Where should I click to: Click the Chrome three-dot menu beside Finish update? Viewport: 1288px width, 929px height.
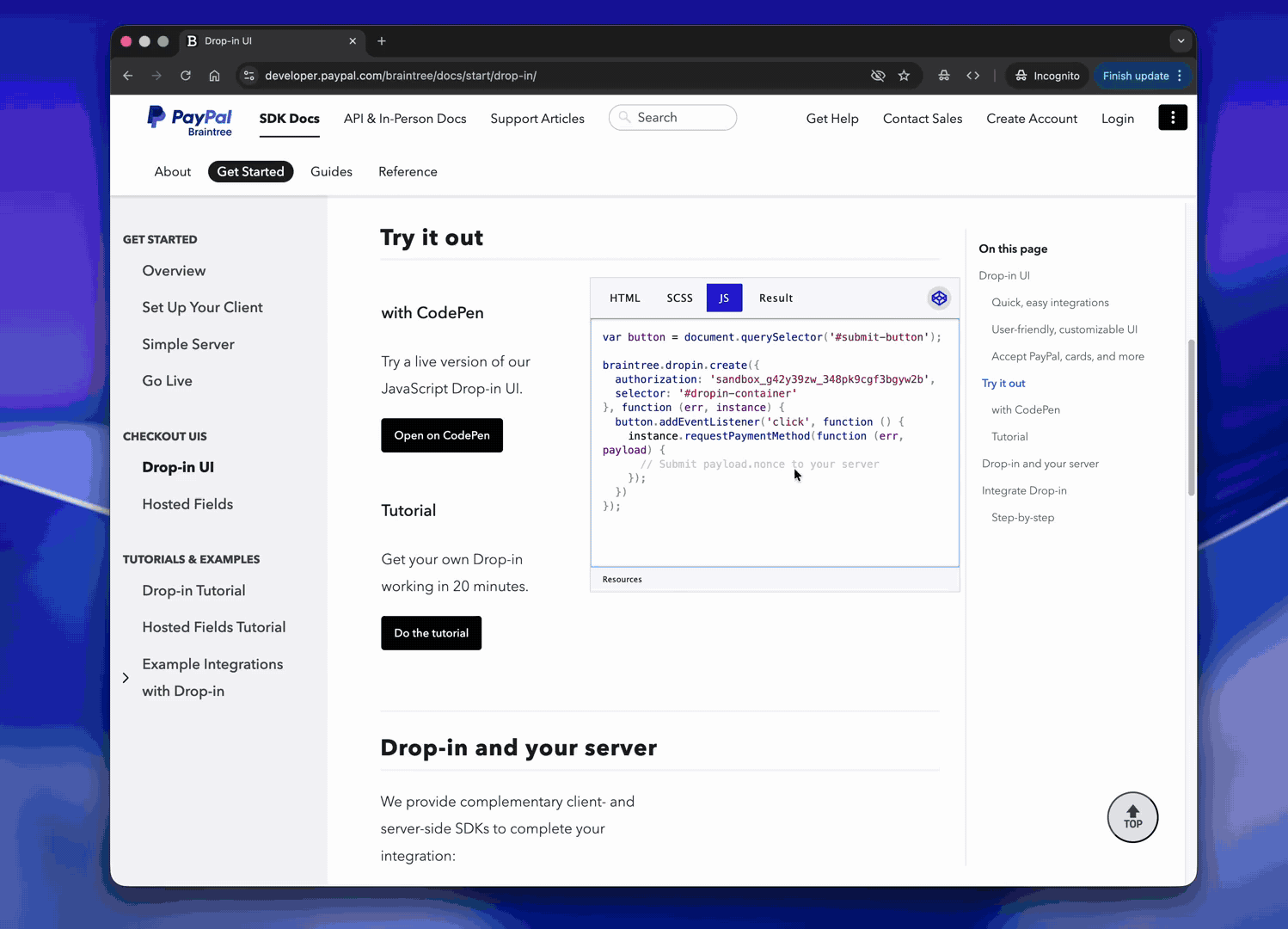point(1180,76)
